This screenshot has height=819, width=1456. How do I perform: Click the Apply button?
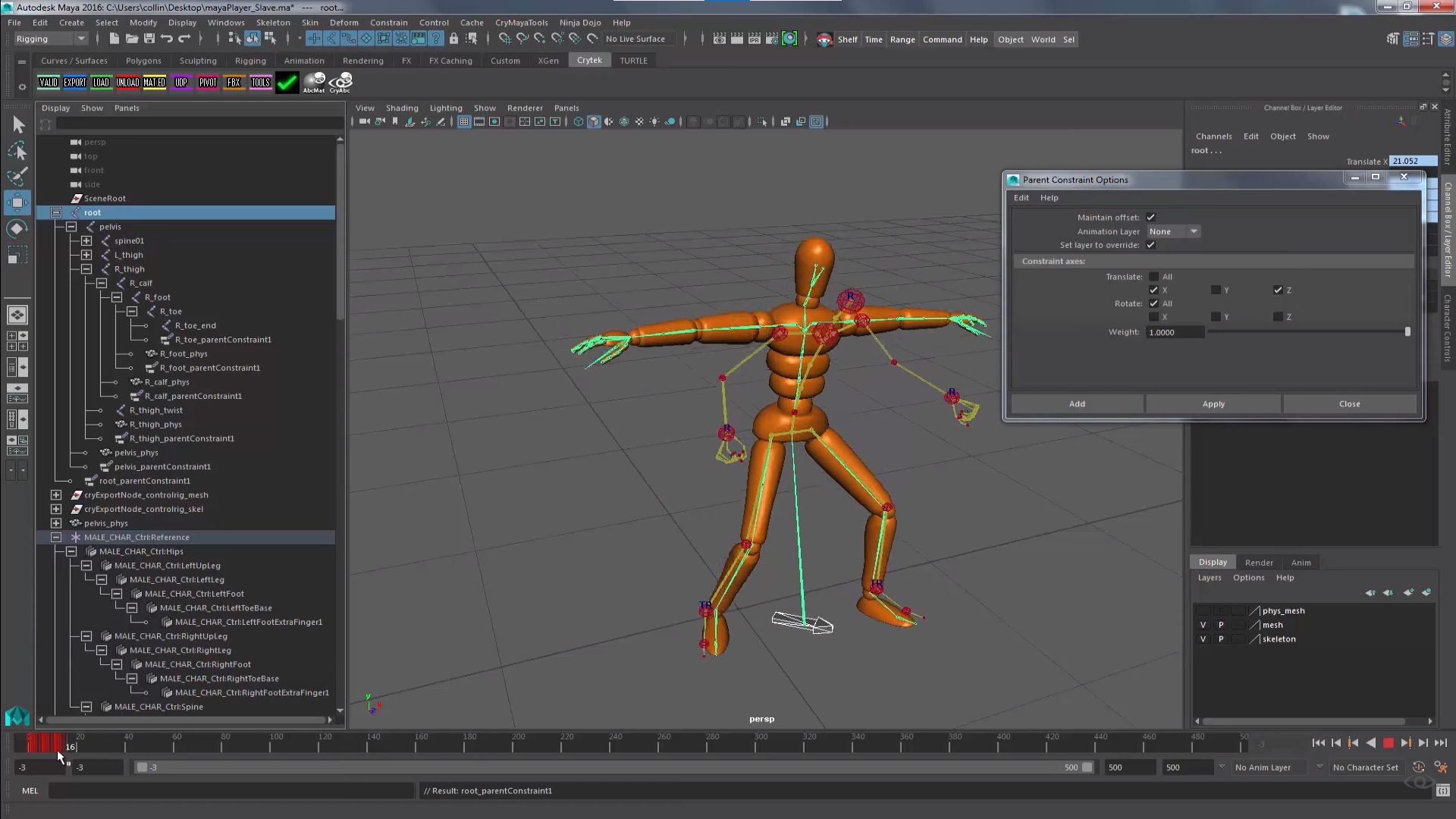click(x=1213, y=404)
